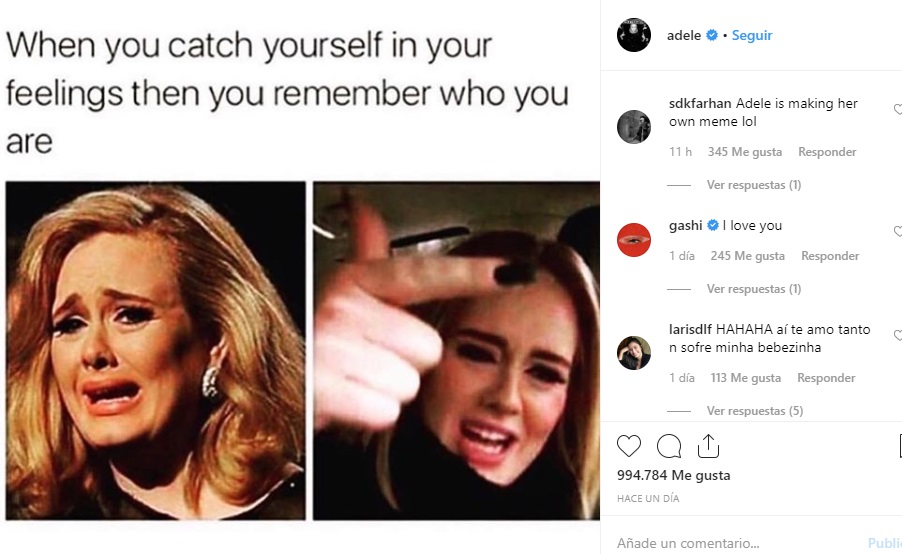Viewport: 902px width, 554px height.
Task: Click adele's verified badge
Action: pos(712,35)
